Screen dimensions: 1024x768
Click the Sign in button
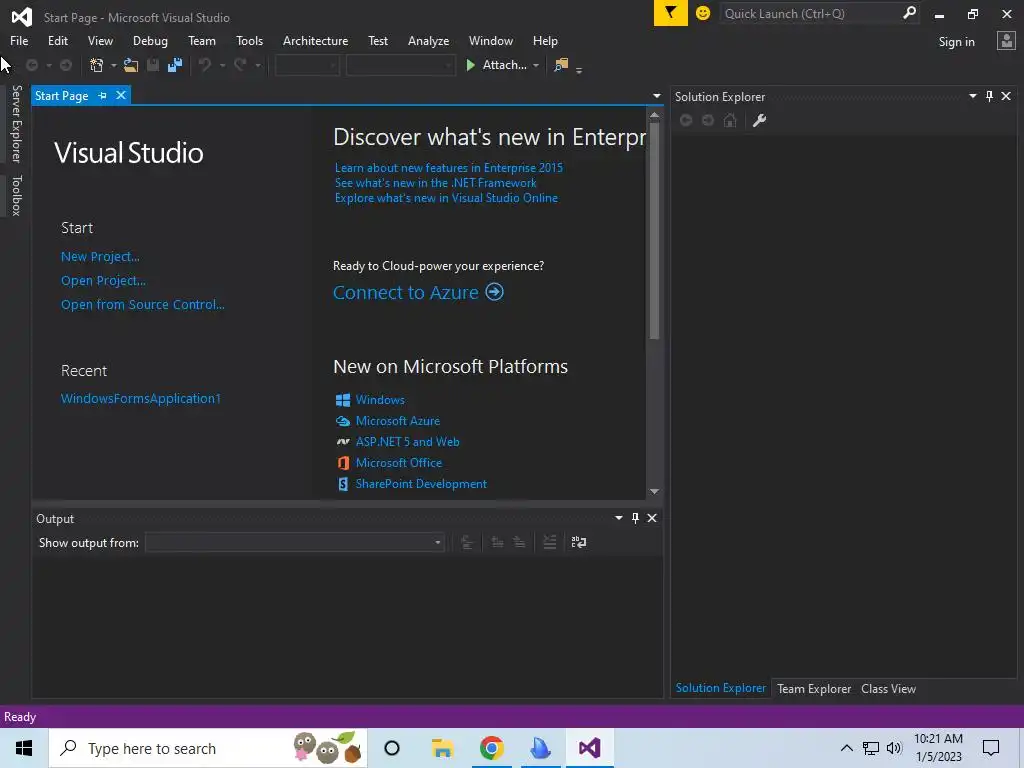[x=956, y=42]
